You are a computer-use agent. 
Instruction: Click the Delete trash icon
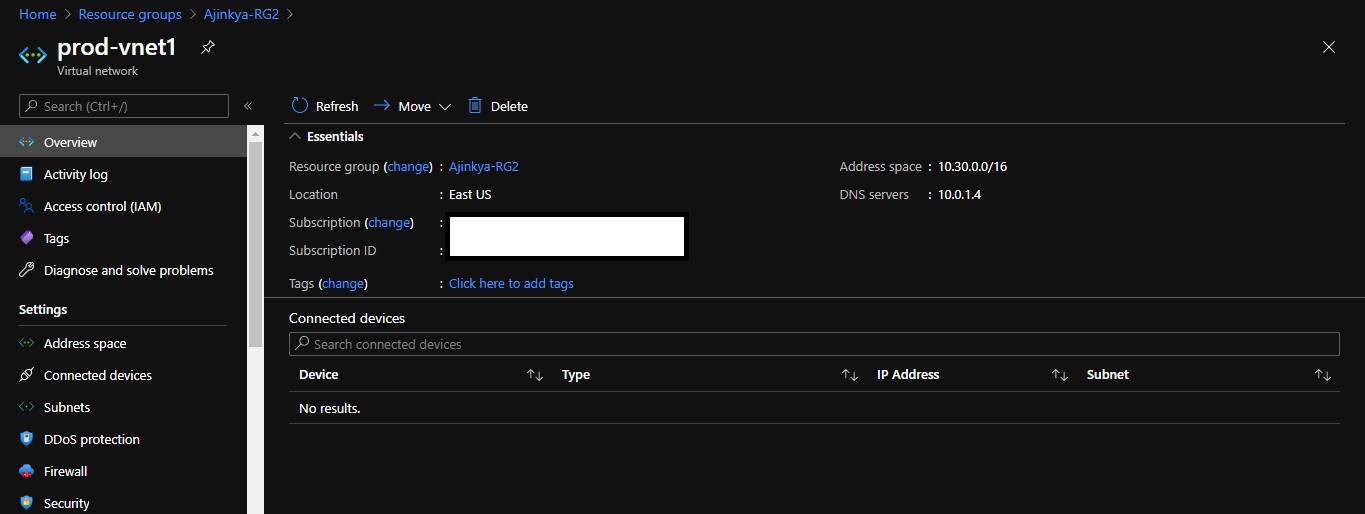[475, 105]
